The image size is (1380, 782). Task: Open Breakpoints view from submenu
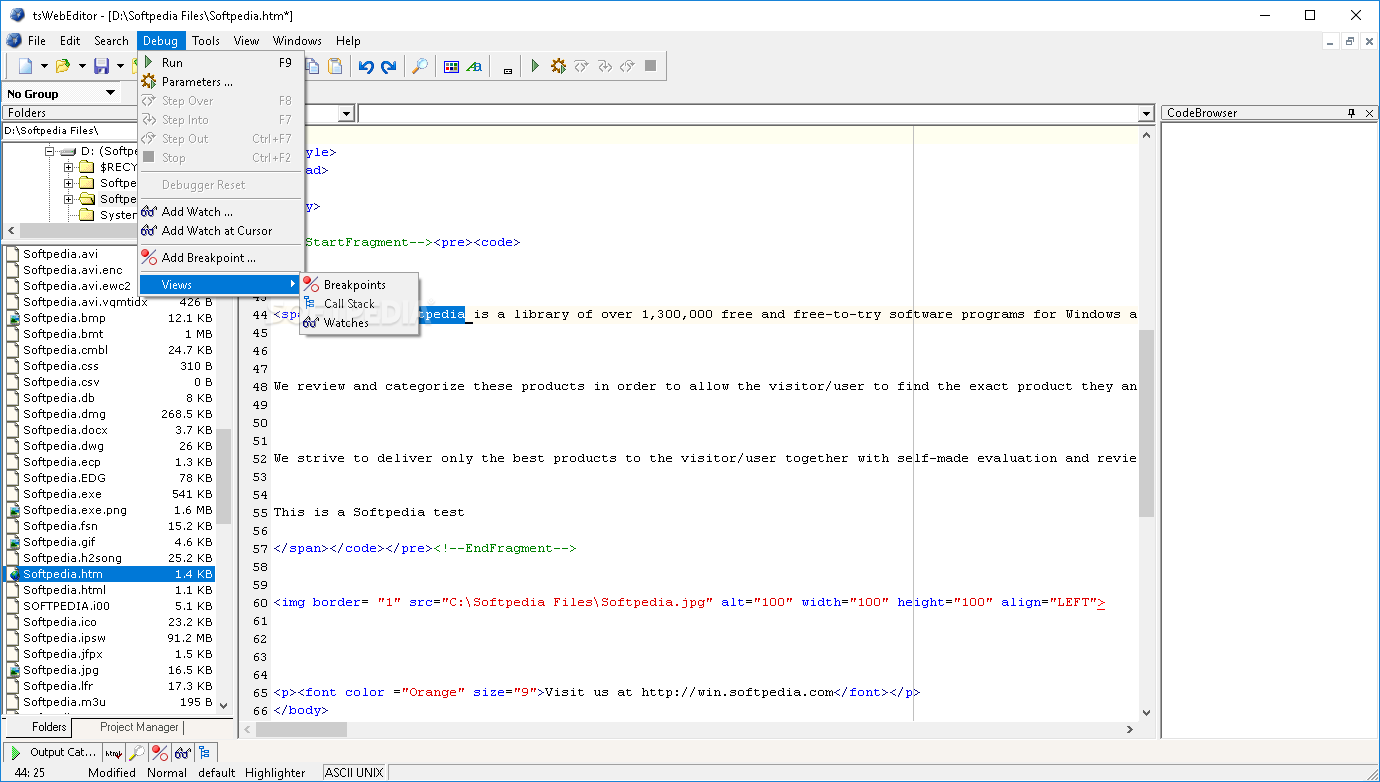tap(359, 285)
